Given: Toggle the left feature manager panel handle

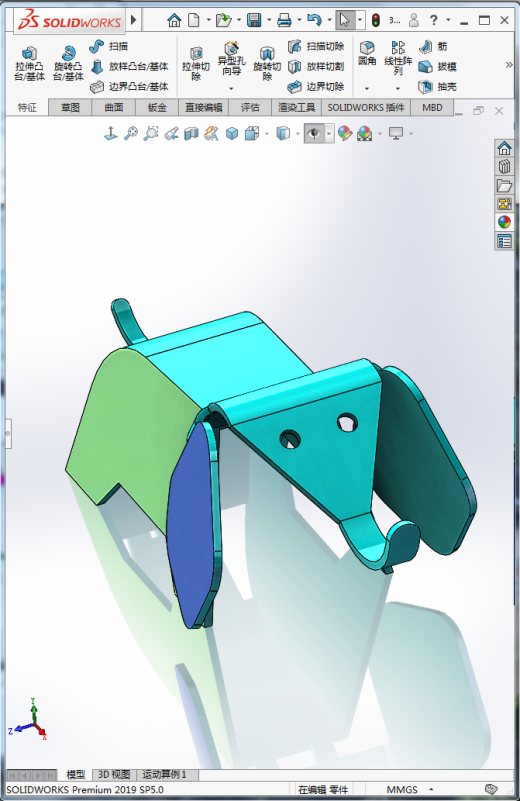Looking at the screenshot, I should coord(8,434).
